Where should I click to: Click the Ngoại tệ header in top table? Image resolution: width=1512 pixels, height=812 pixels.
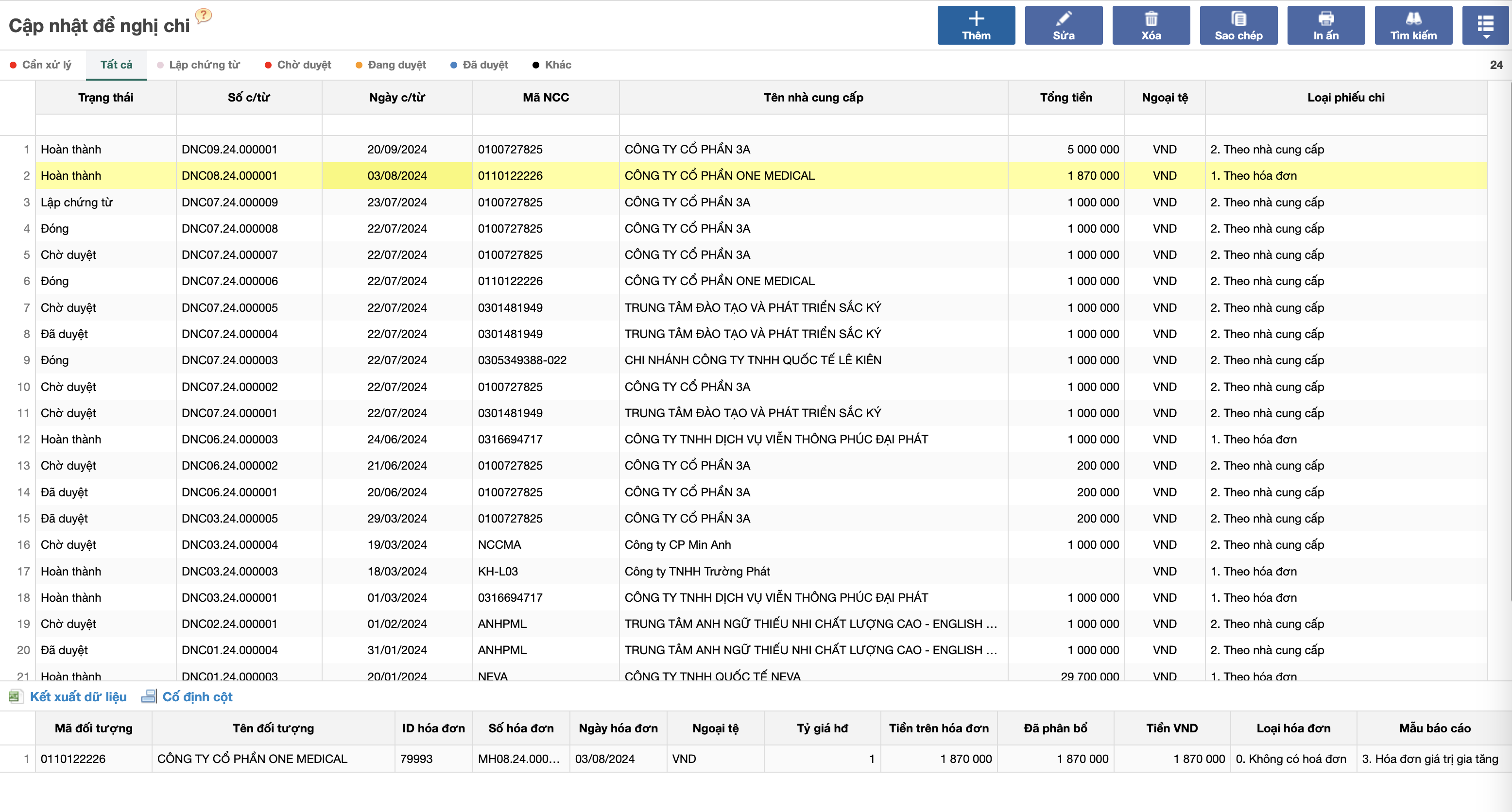(1165, 98)
